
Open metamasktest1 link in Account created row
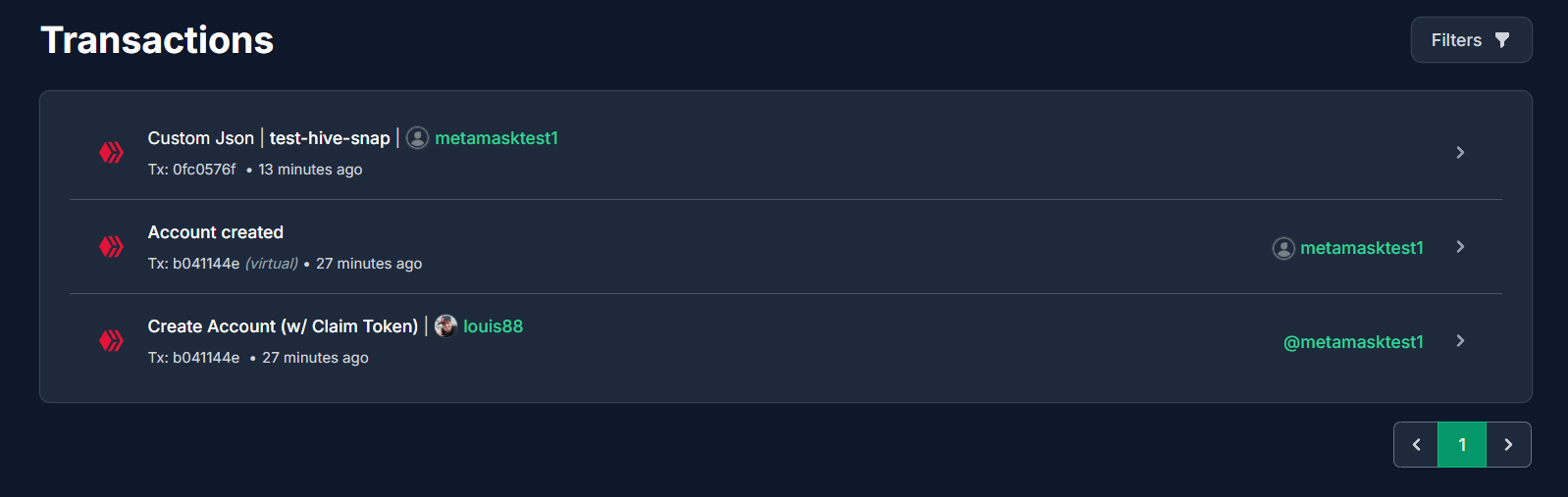click(1362, 248)
